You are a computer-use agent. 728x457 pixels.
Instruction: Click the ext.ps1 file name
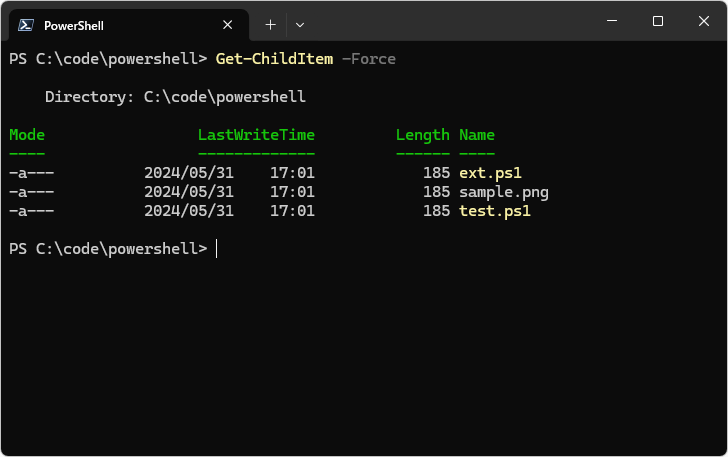490,173
